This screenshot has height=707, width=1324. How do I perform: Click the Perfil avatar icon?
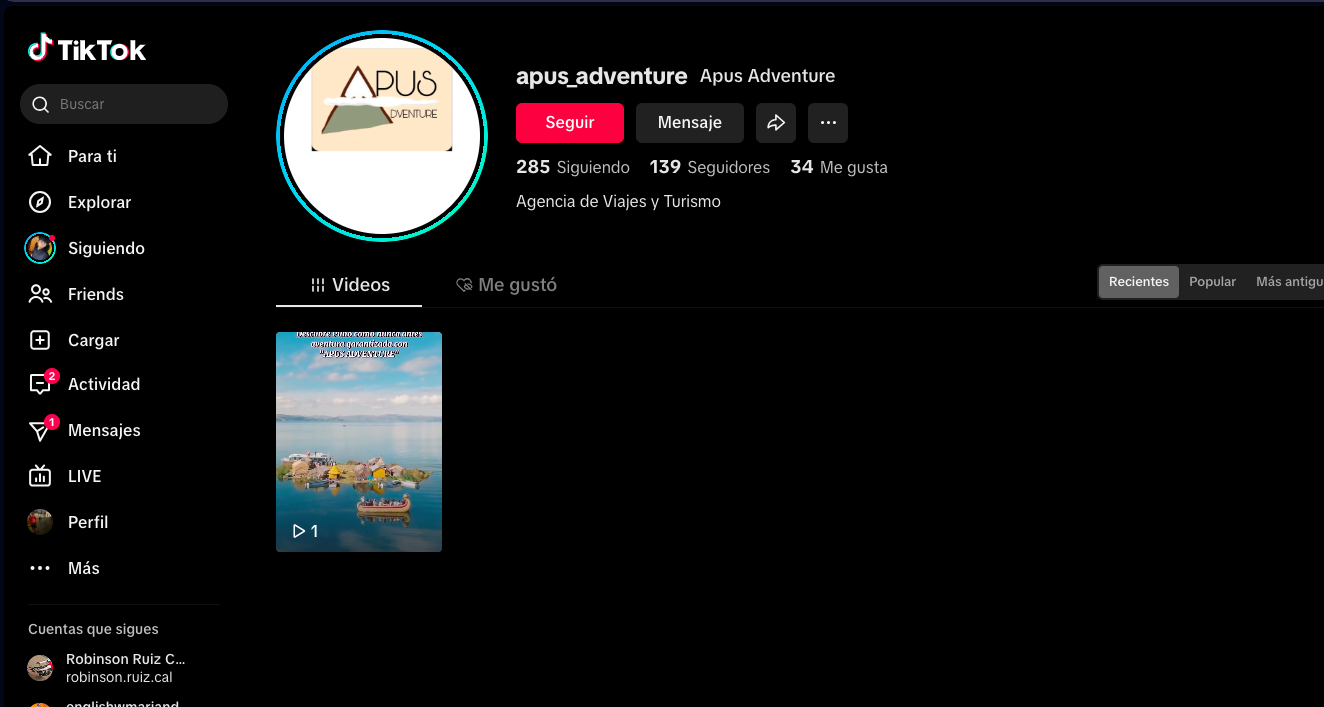[x=40, y=522]
